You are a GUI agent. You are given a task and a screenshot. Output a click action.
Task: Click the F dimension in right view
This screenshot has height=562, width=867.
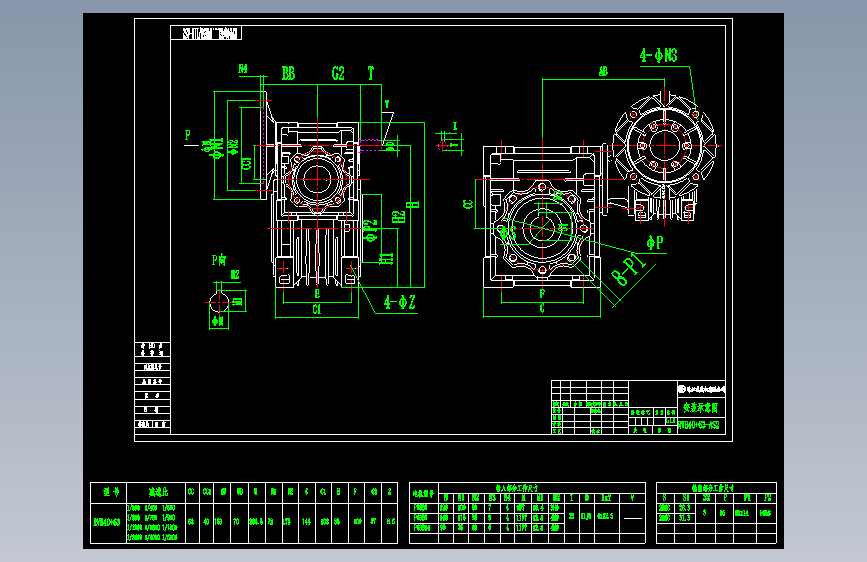point(542,294)
